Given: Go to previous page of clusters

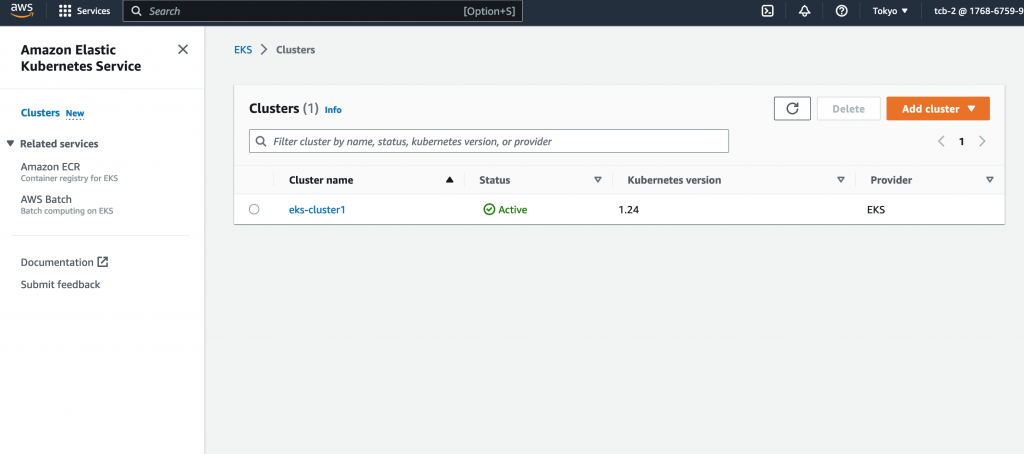Looking at the screenshot, I should pyautogui.click(x=941, y=141).
